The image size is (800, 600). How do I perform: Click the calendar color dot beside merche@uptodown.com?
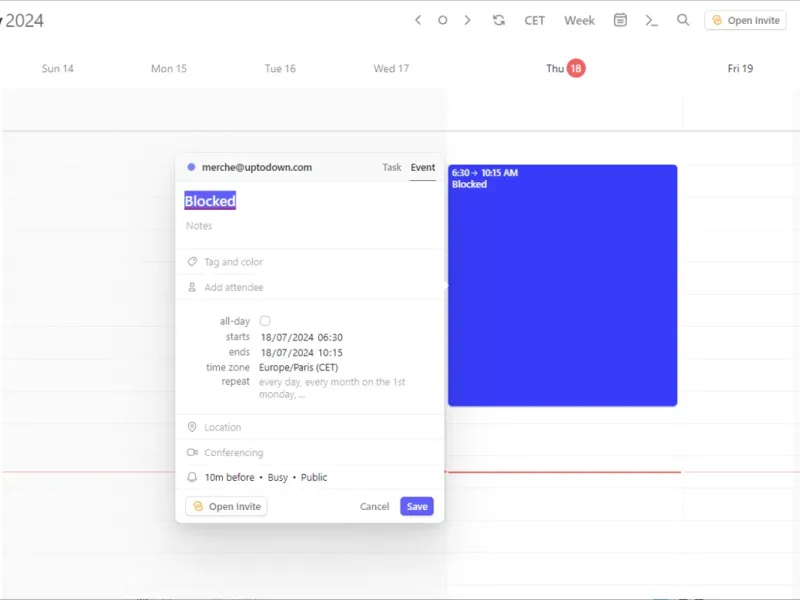click(191, 167)
